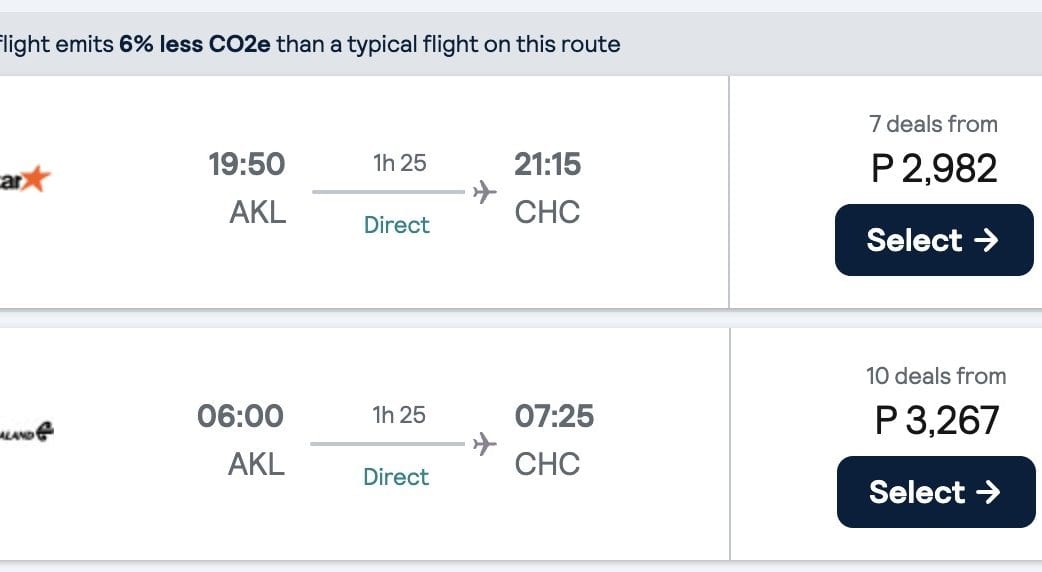Click the "10 deals from" text
1042x572 pixels.
click(936, 376)
